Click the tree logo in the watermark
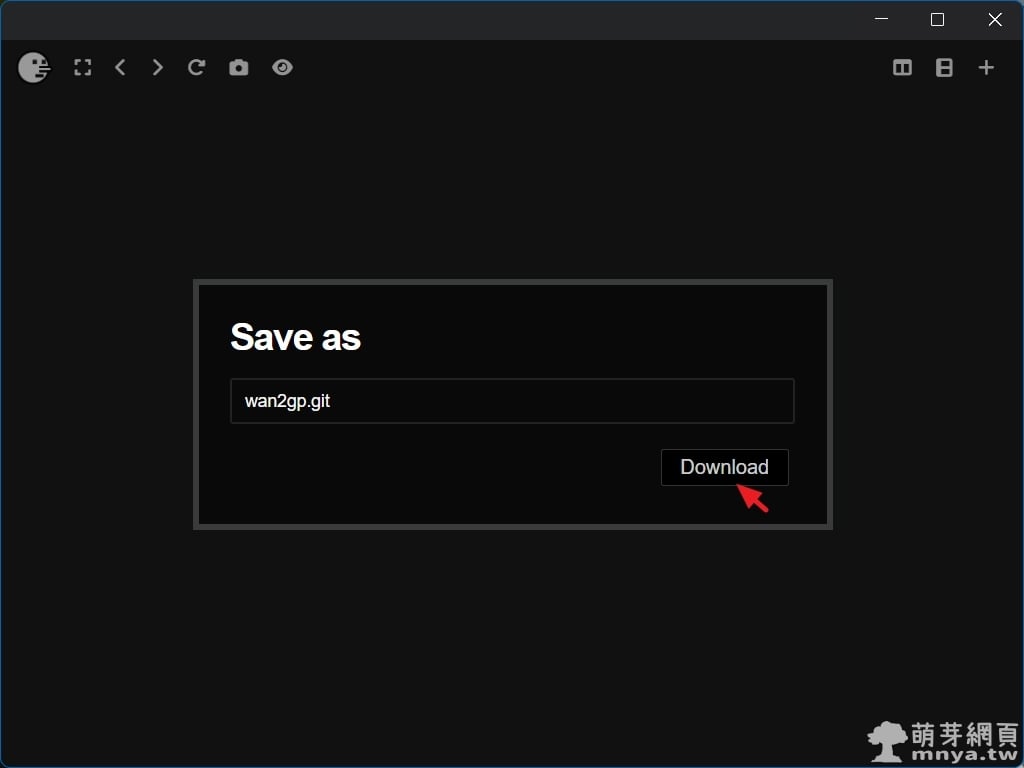Image resolution: width=1024 pixels, height=768 pixels. (x=887, y=741)
